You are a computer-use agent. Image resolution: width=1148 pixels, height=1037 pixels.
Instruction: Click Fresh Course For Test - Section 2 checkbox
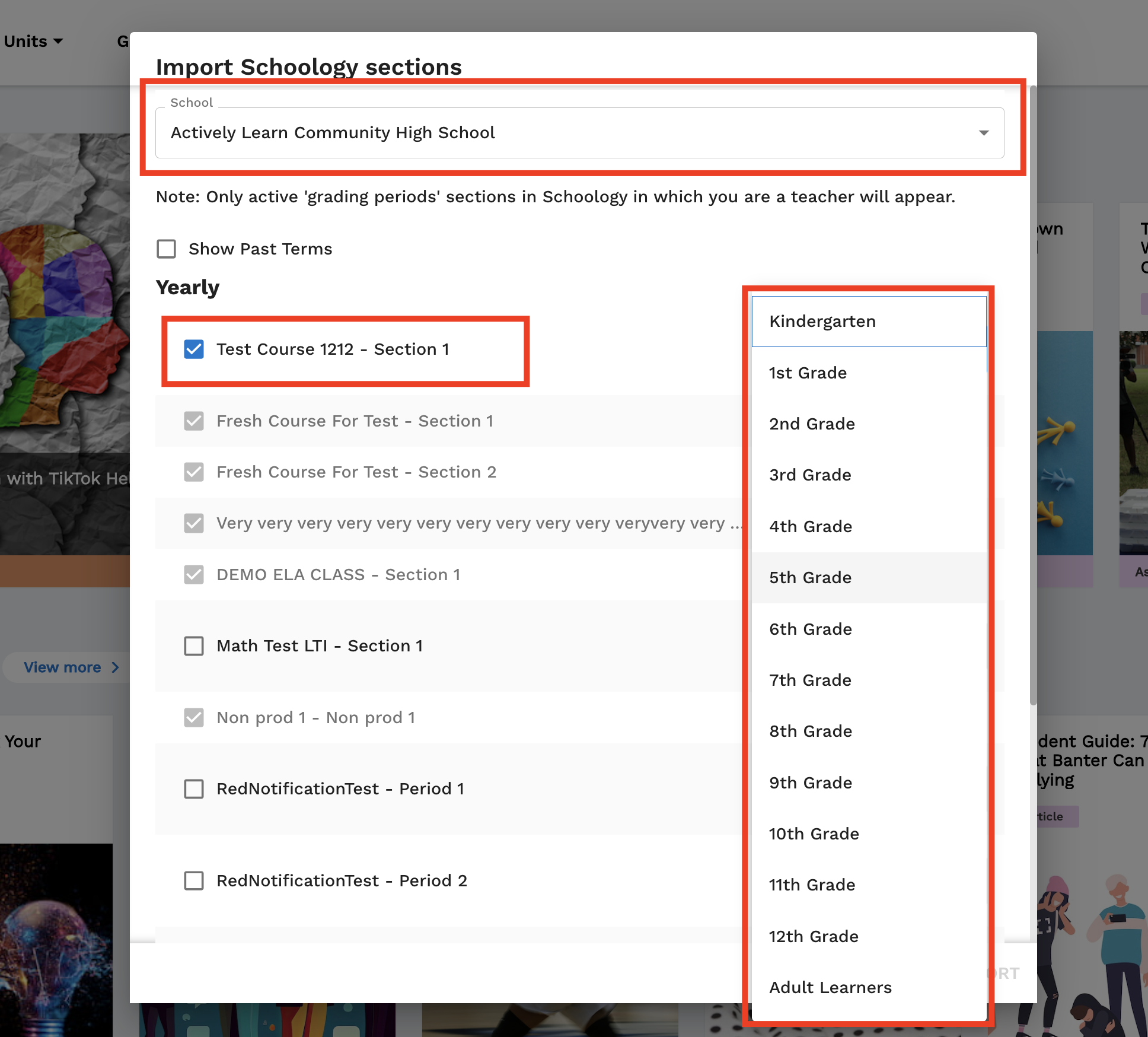[194, 472]
